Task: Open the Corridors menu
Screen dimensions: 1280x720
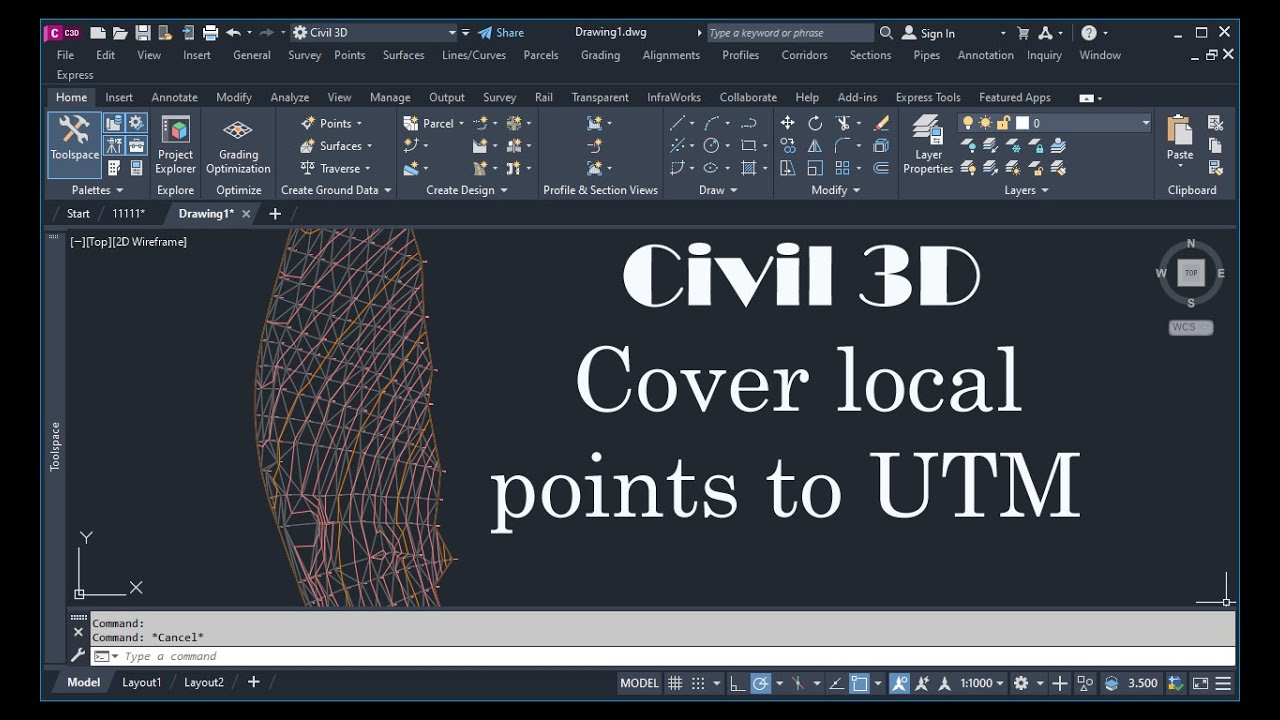Action: 804,55
